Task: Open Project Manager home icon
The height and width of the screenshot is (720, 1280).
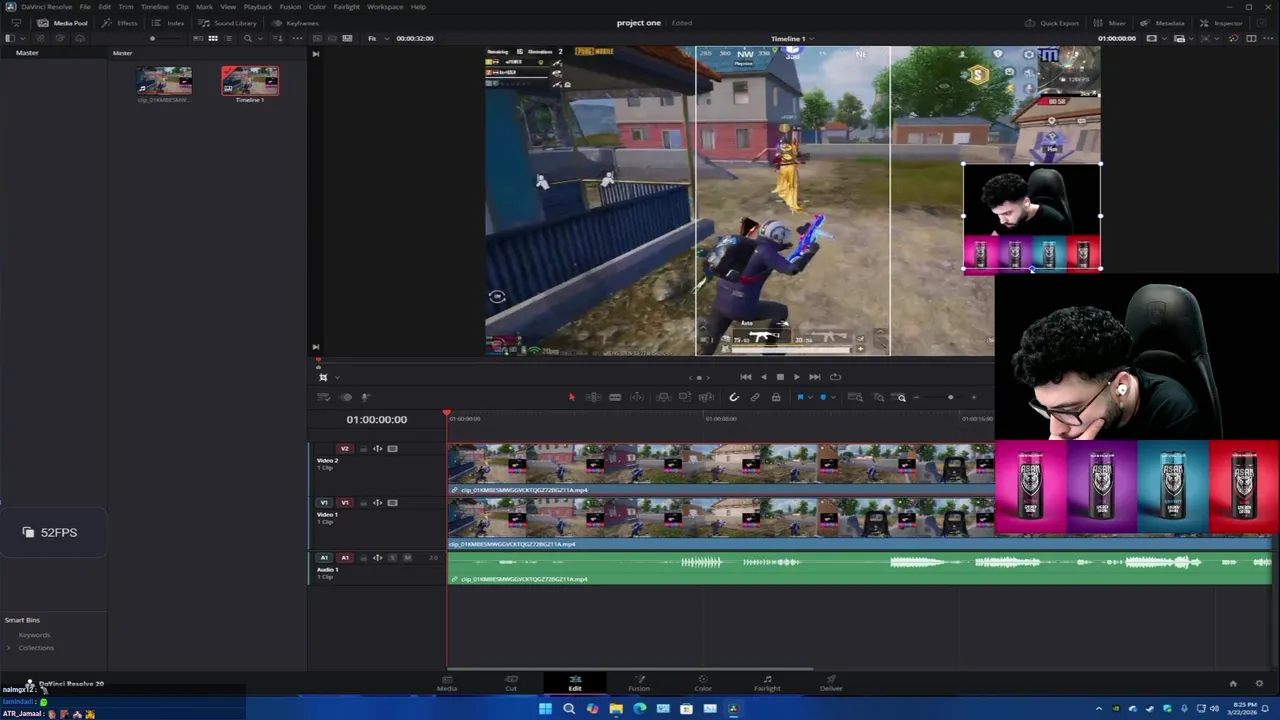Action: 1232,684
